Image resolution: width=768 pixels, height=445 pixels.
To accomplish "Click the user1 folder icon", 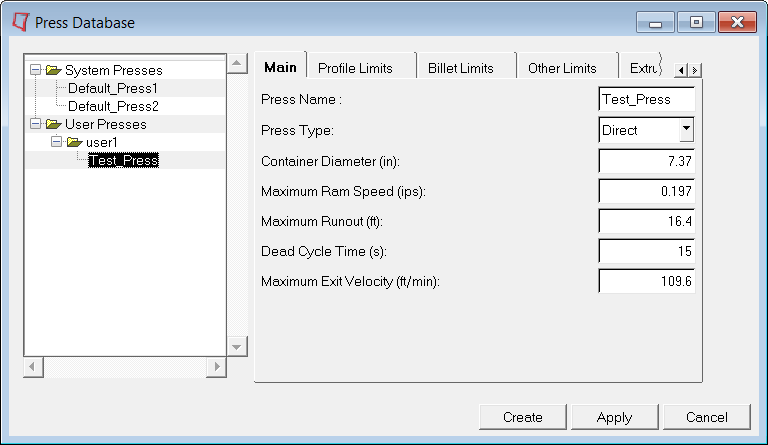I will [74, 142].
